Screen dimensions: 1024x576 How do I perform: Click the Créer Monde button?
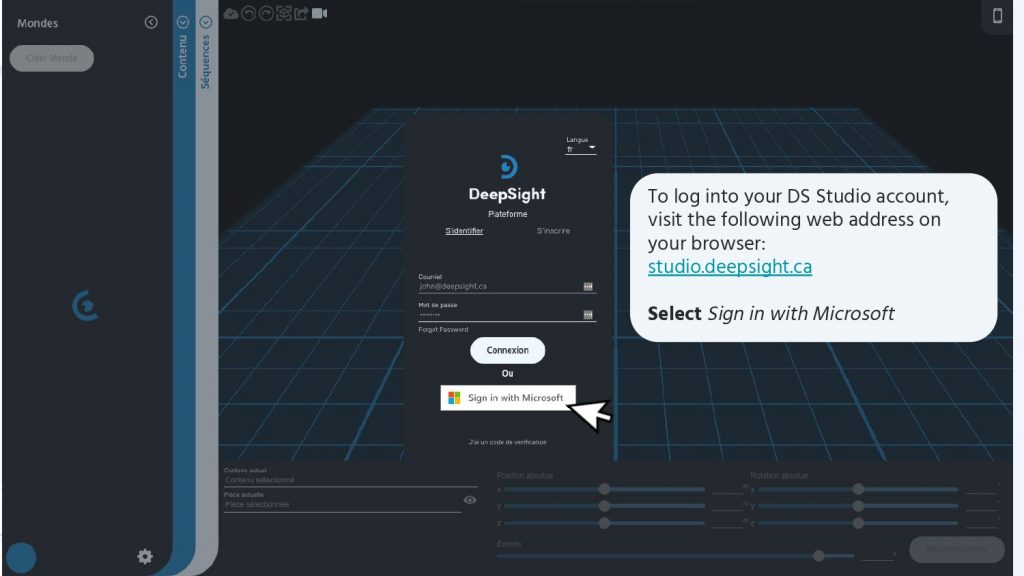click(x=52, y=58)
